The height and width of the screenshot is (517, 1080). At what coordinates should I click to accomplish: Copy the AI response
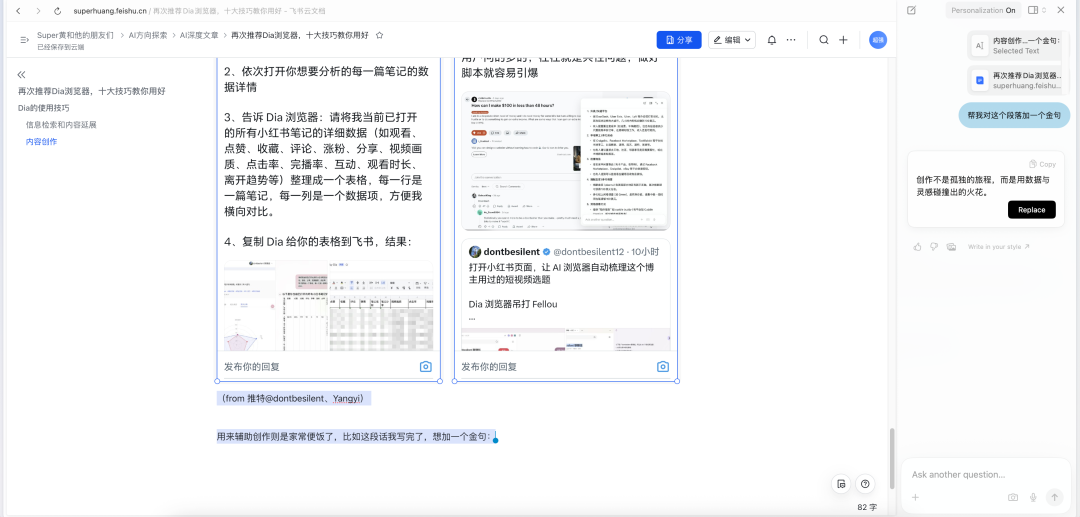[1042, 164]
